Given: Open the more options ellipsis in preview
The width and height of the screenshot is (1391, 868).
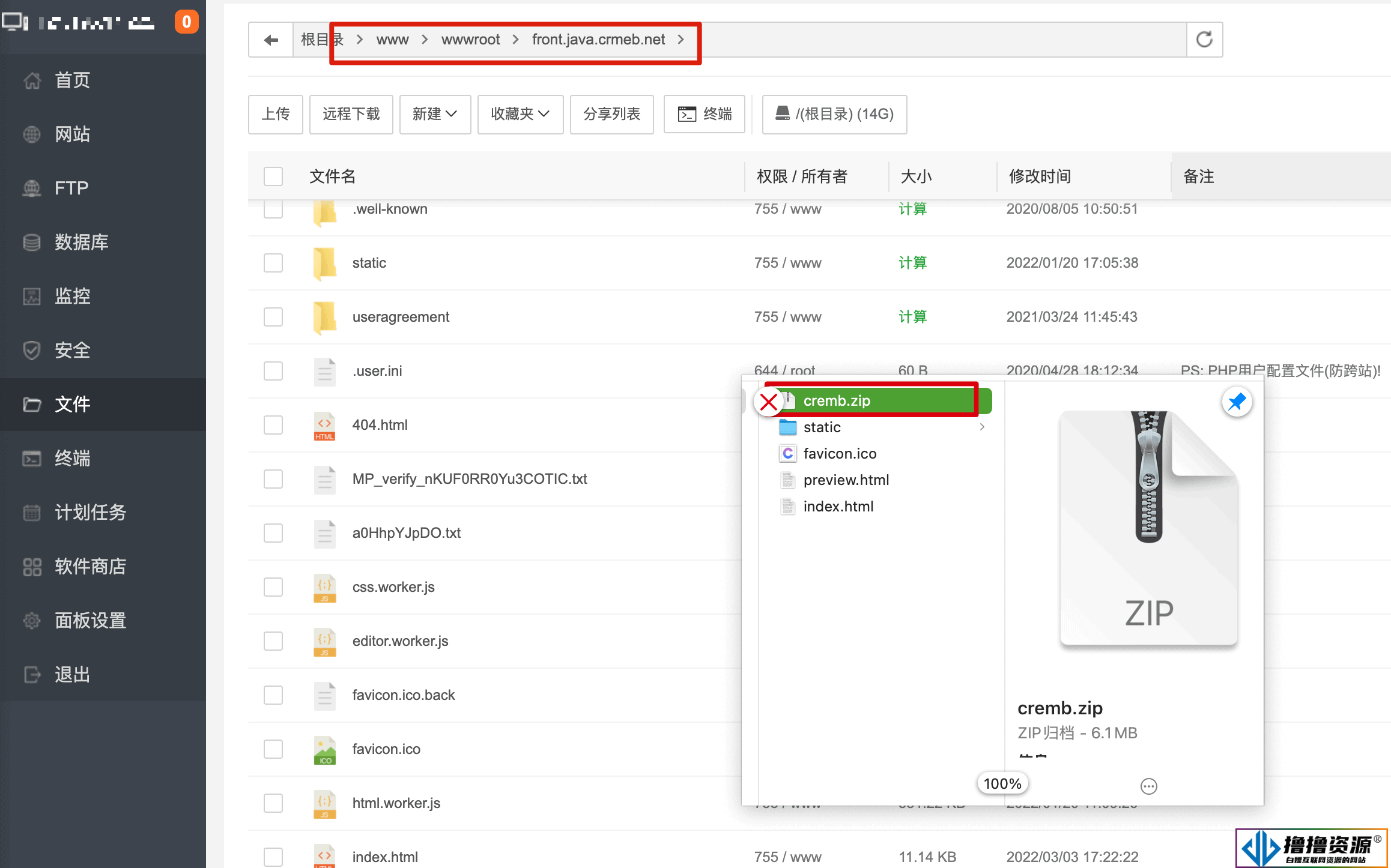Looking at the screenshot, I should [x=1148, y=786].
